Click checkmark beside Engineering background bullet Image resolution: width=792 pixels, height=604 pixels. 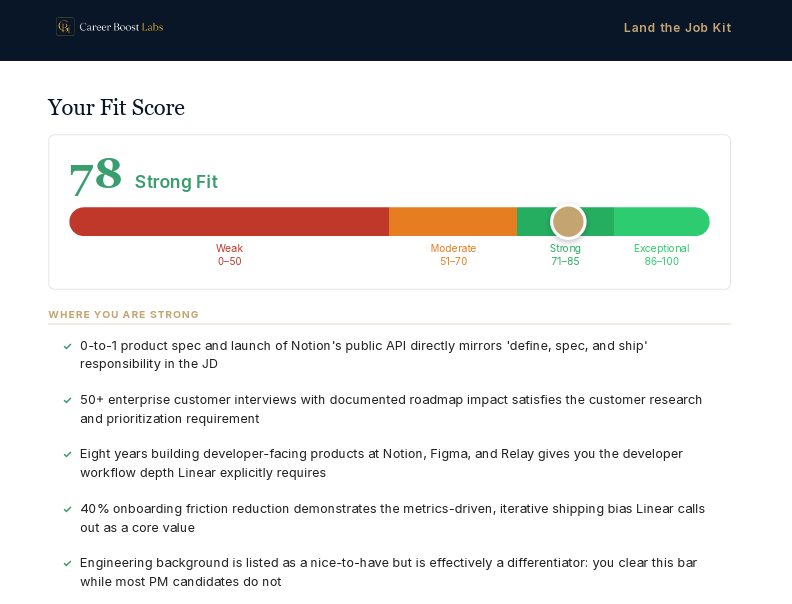[x=67, y=563]
